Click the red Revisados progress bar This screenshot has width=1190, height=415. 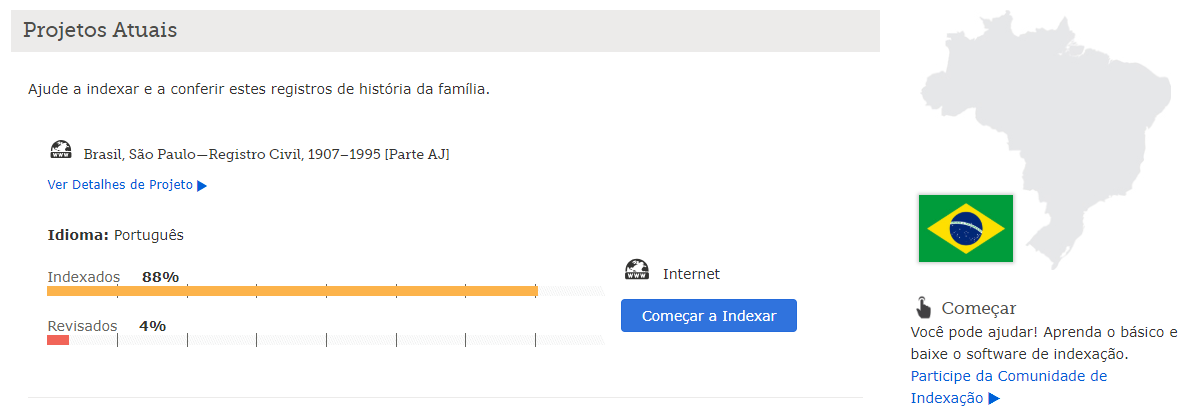pos(58,340)
